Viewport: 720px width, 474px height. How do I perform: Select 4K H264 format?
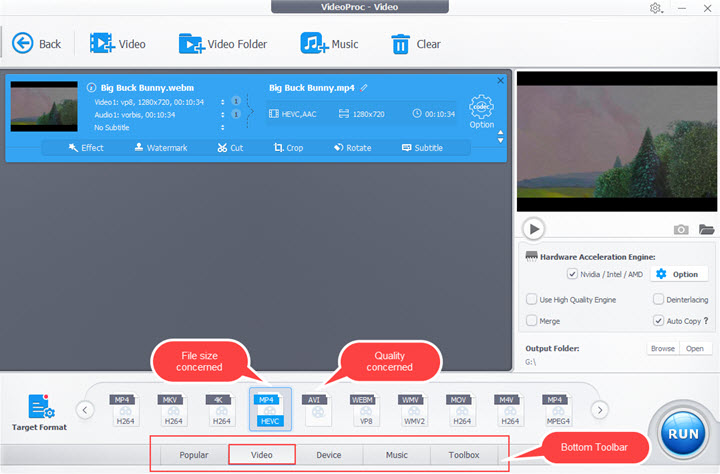tap(221, 409)
